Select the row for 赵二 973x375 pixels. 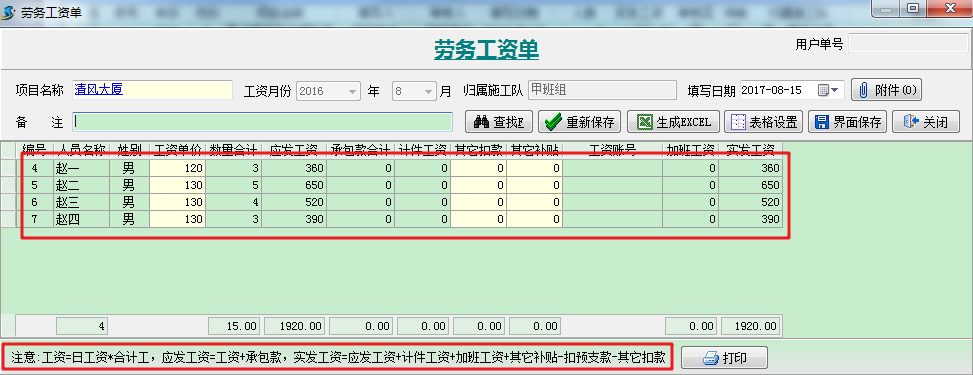coord(400,185)
